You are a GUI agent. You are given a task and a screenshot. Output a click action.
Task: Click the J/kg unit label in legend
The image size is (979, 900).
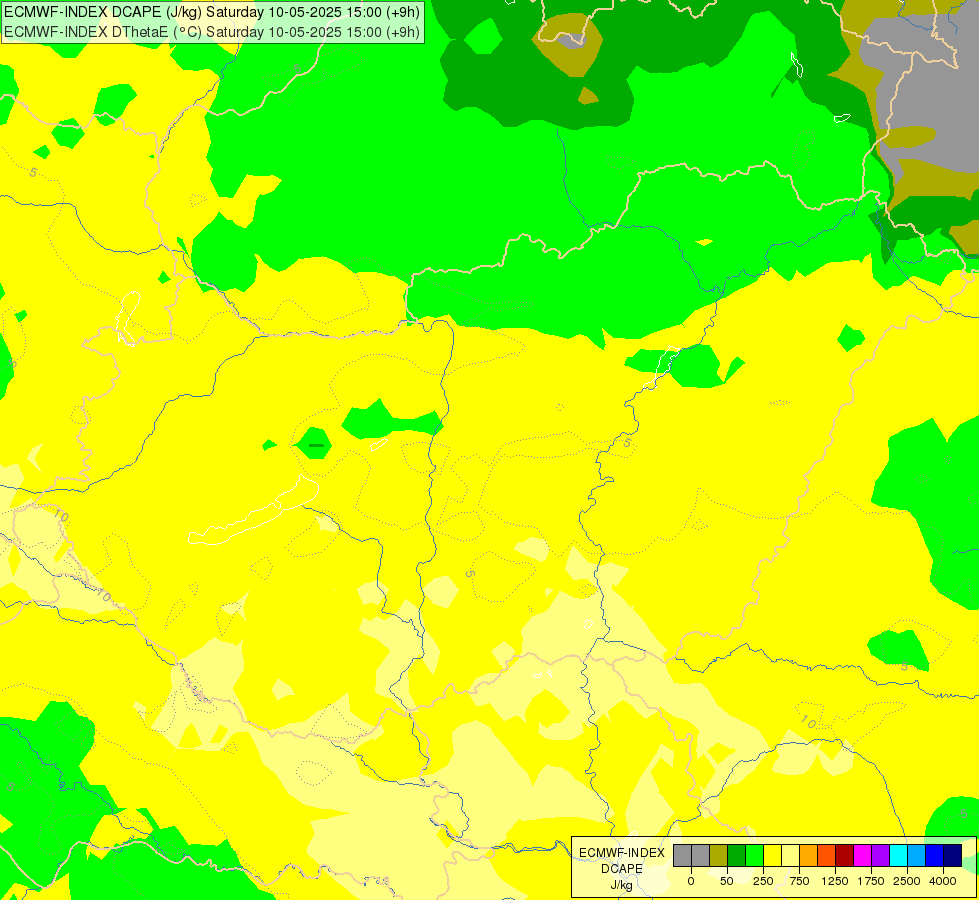[622, 885]
